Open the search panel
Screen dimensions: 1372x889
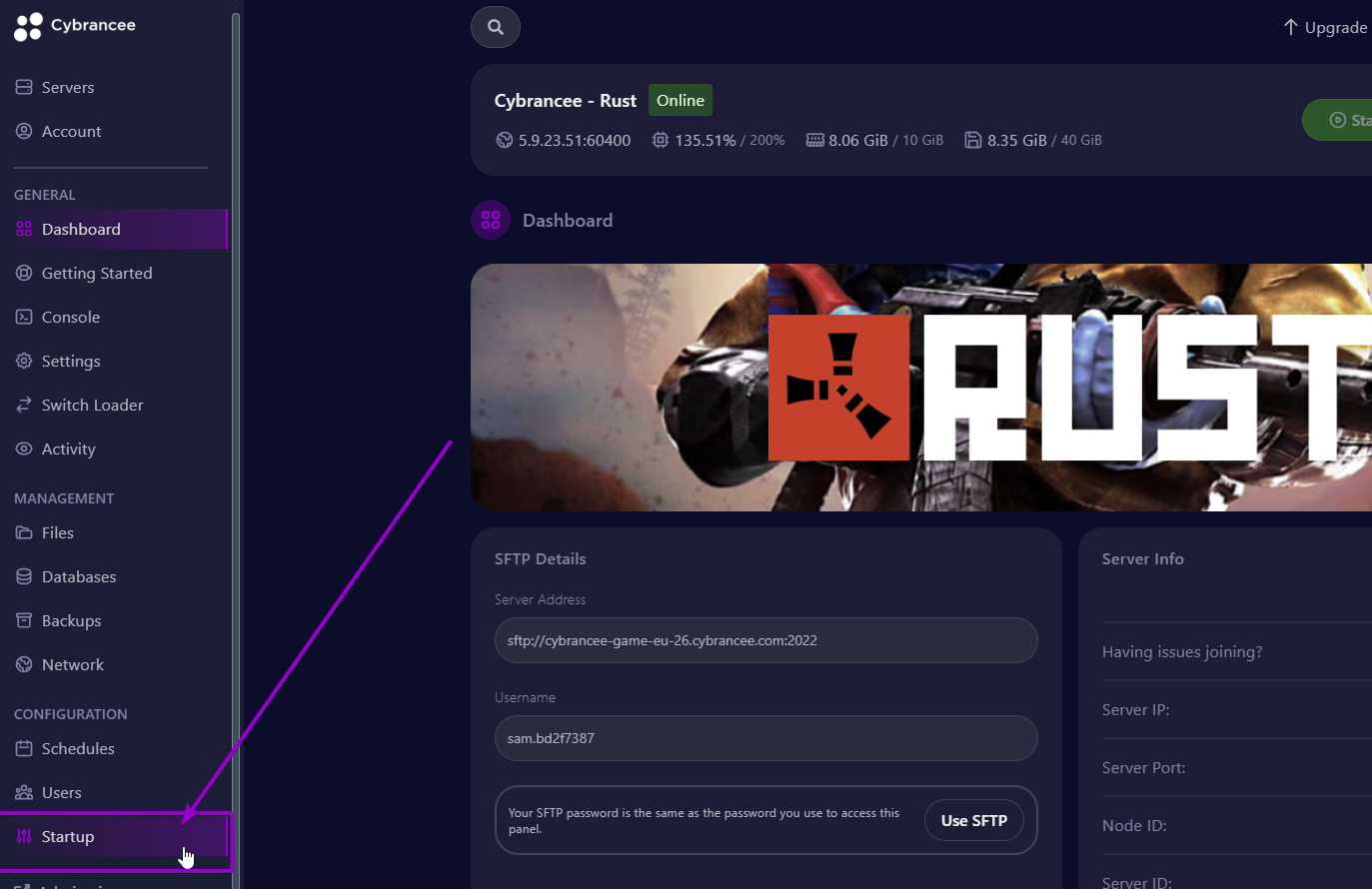[x=495, y=27]
